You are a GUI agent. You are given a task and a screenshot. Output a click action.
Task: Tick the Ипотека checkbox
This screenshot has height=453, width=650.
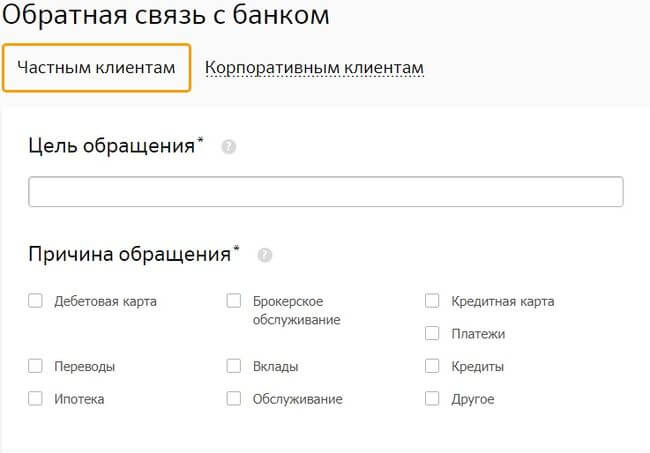(36, 398)
